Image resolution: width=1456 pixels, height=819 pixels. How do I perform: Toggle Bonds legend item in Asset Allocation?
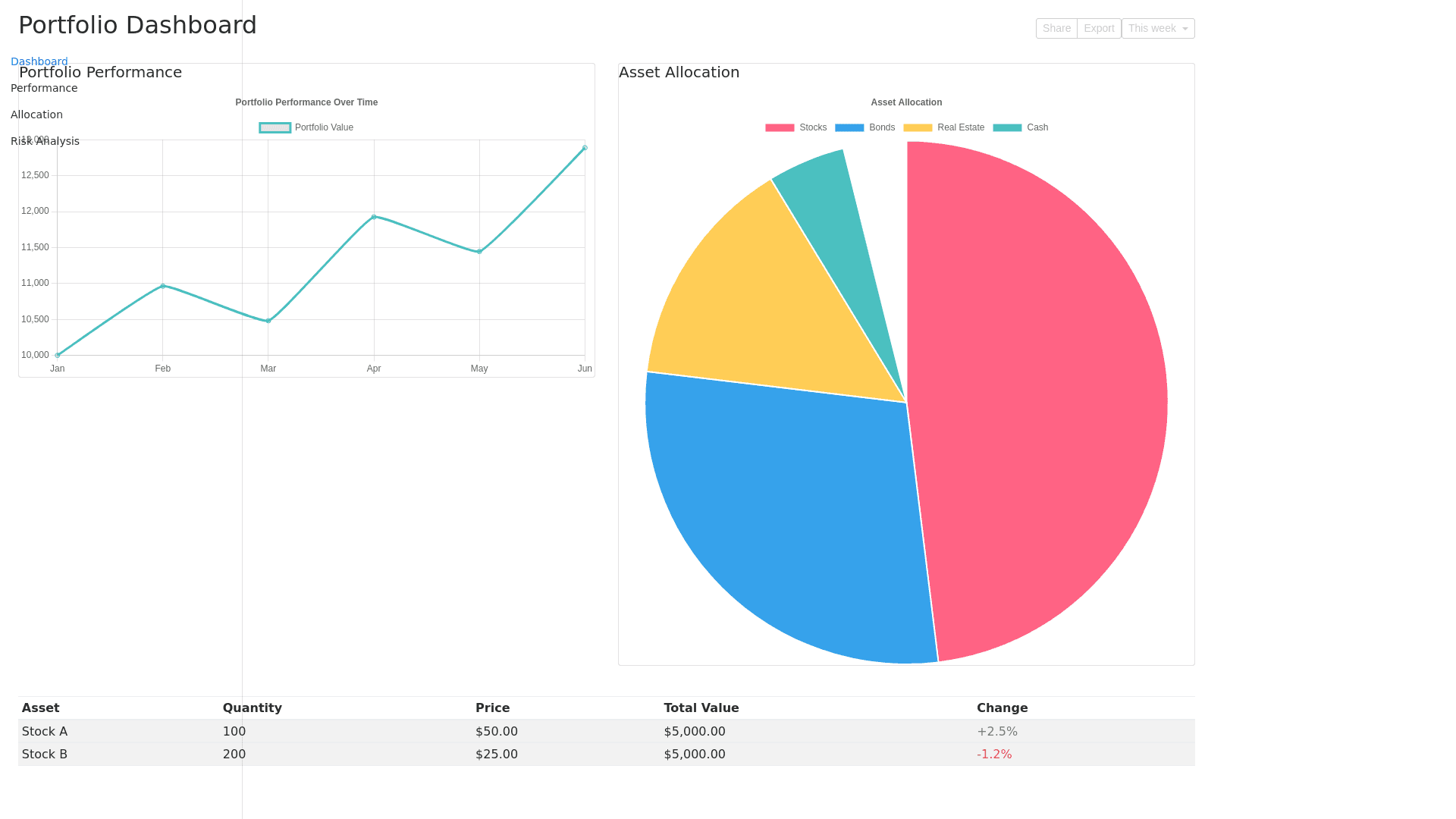(864, 127)
